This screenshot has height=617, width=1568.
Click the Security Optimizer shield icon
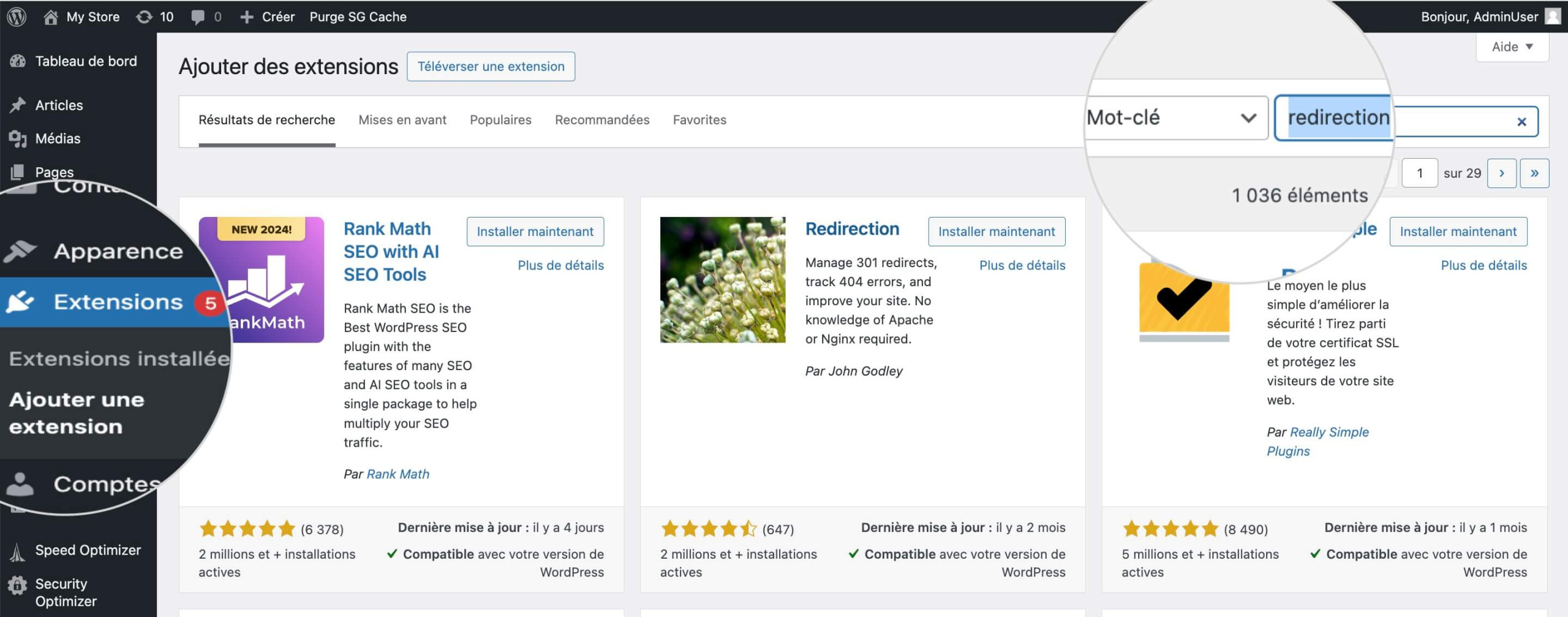click(17, 586)
